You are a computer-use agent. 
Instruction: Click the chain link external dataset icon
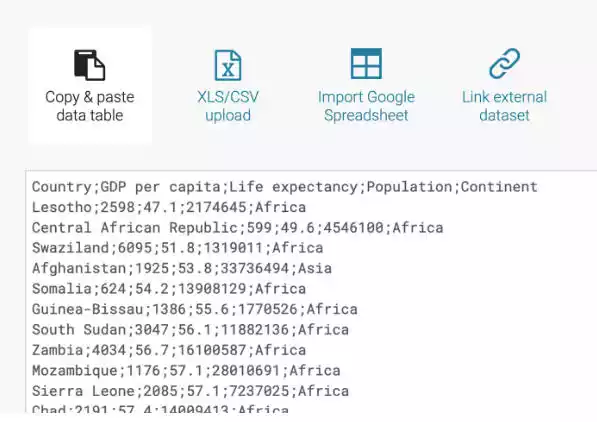[x=504, y=64]
